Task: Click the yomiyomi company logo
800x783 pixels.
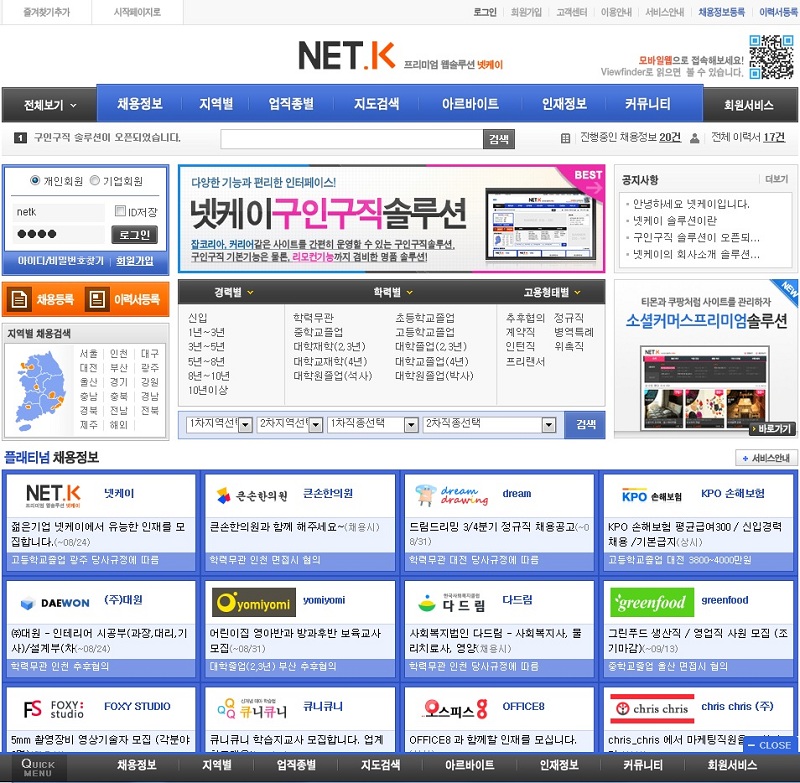Action: [x=253, y=602]
